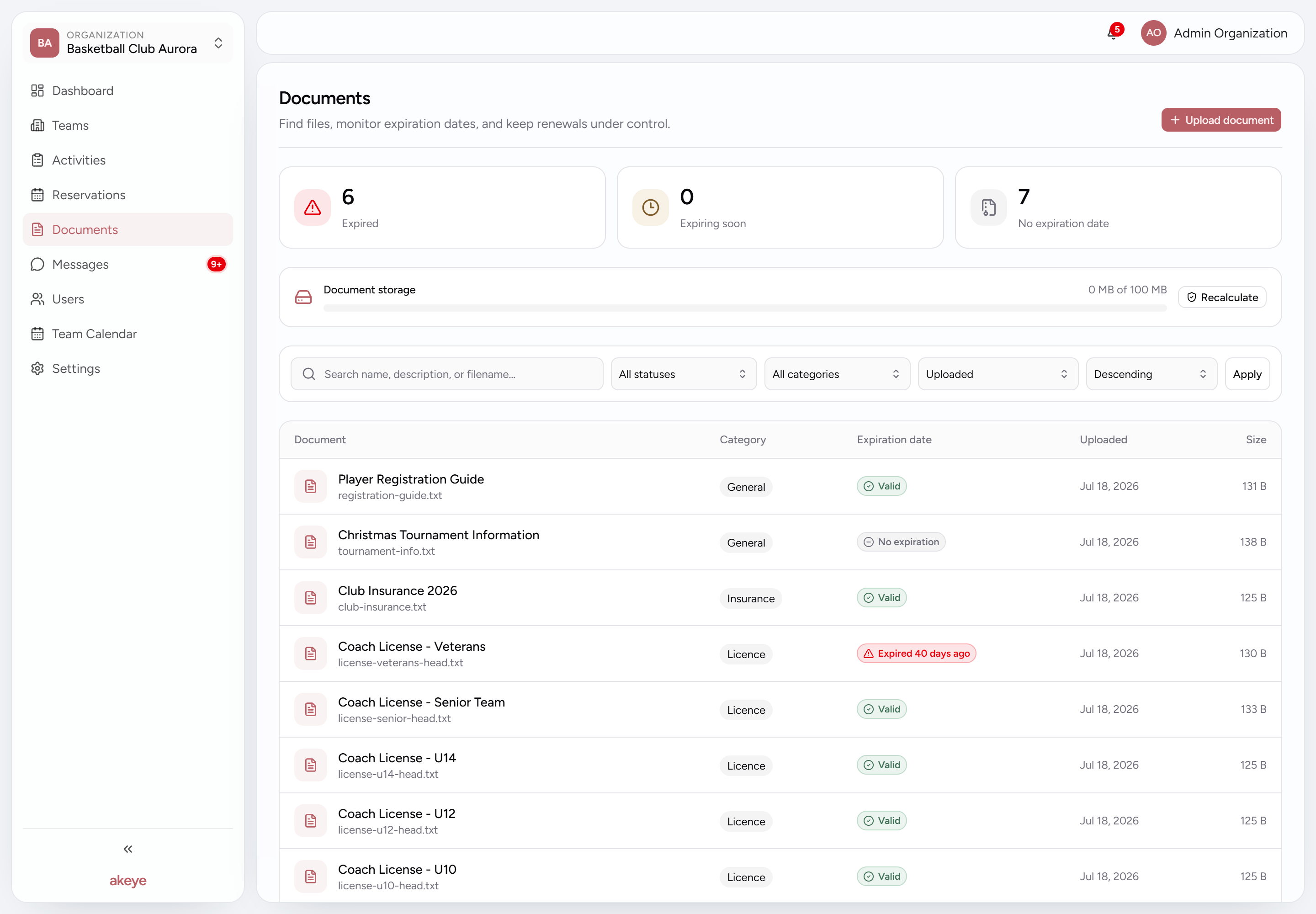Navigate to Reservations
Viewport: 1316px width, 914px height.
coord(127,195)
